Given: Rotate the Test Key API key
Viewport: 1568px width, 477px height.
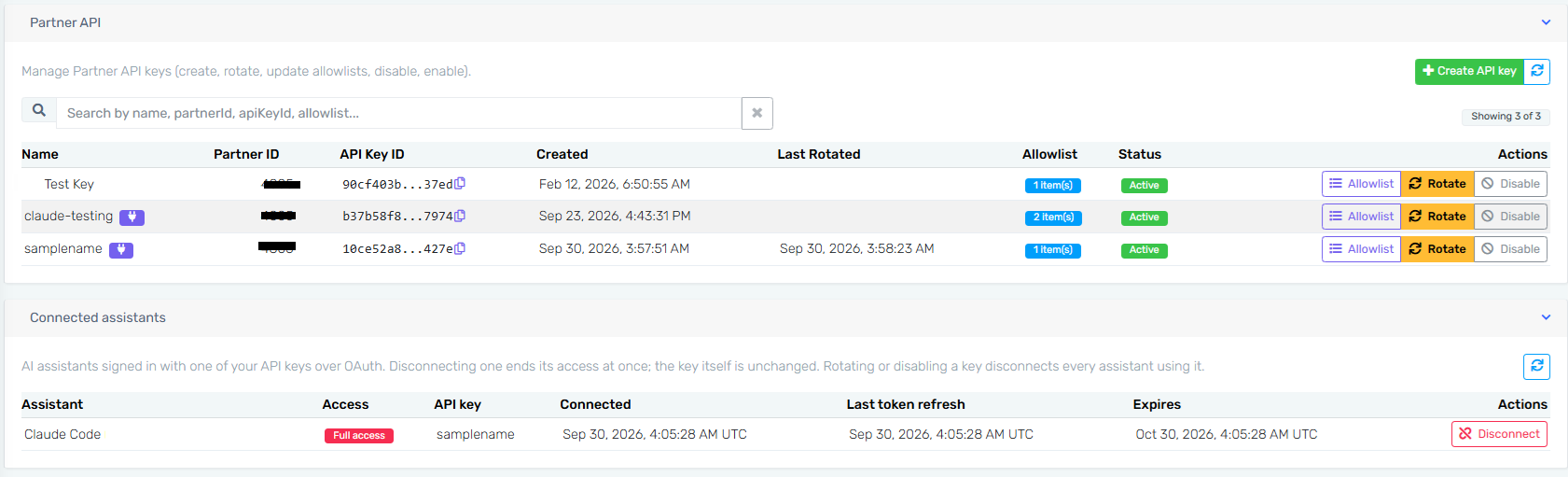Looking at the screenshot, I should [x=1437, y=184].
